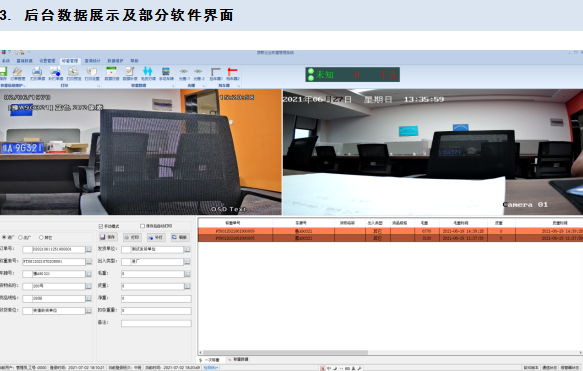Image resolution: width=583 pixels, height=371 pixels.
Task: Click the green floppy-disk save icon in ribbon
Action: (x=3, y=71)
